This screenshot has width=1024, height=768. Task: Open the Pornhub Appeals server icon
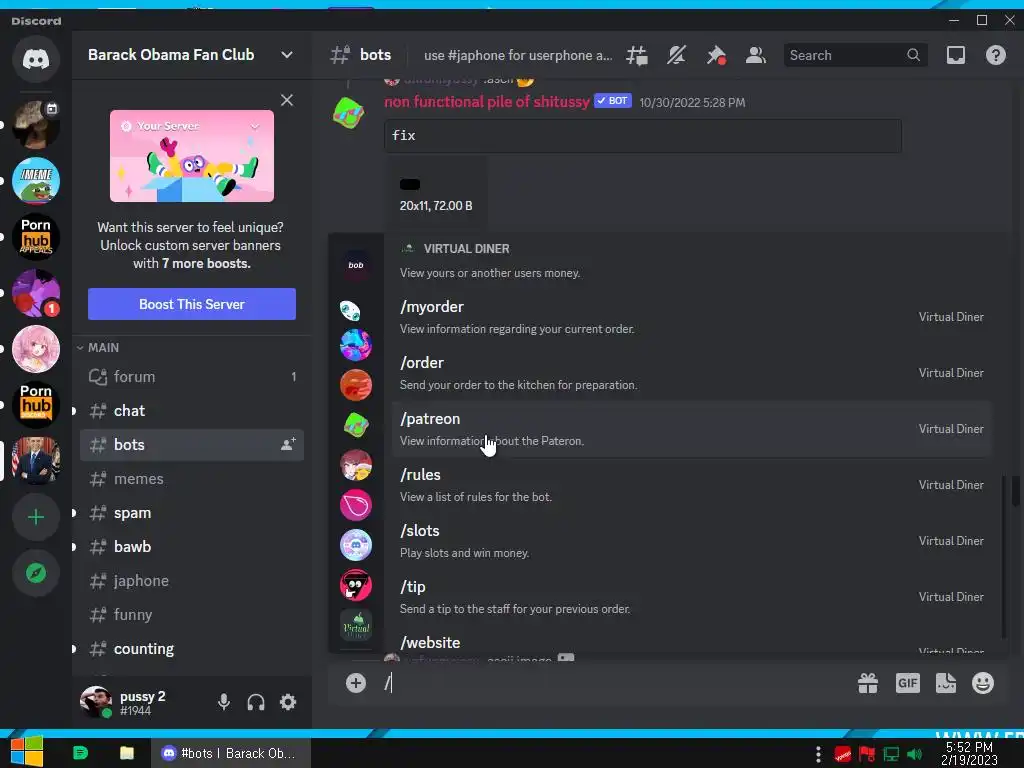click(x=36, y=237)
